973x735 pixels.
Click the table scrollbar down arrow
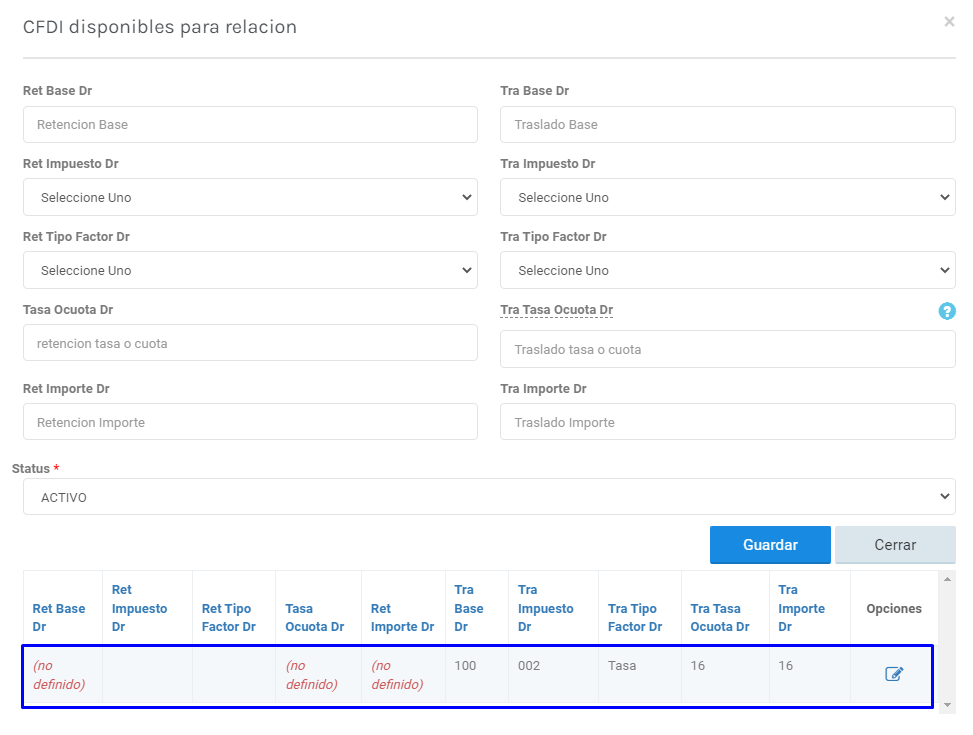point(948,705)
